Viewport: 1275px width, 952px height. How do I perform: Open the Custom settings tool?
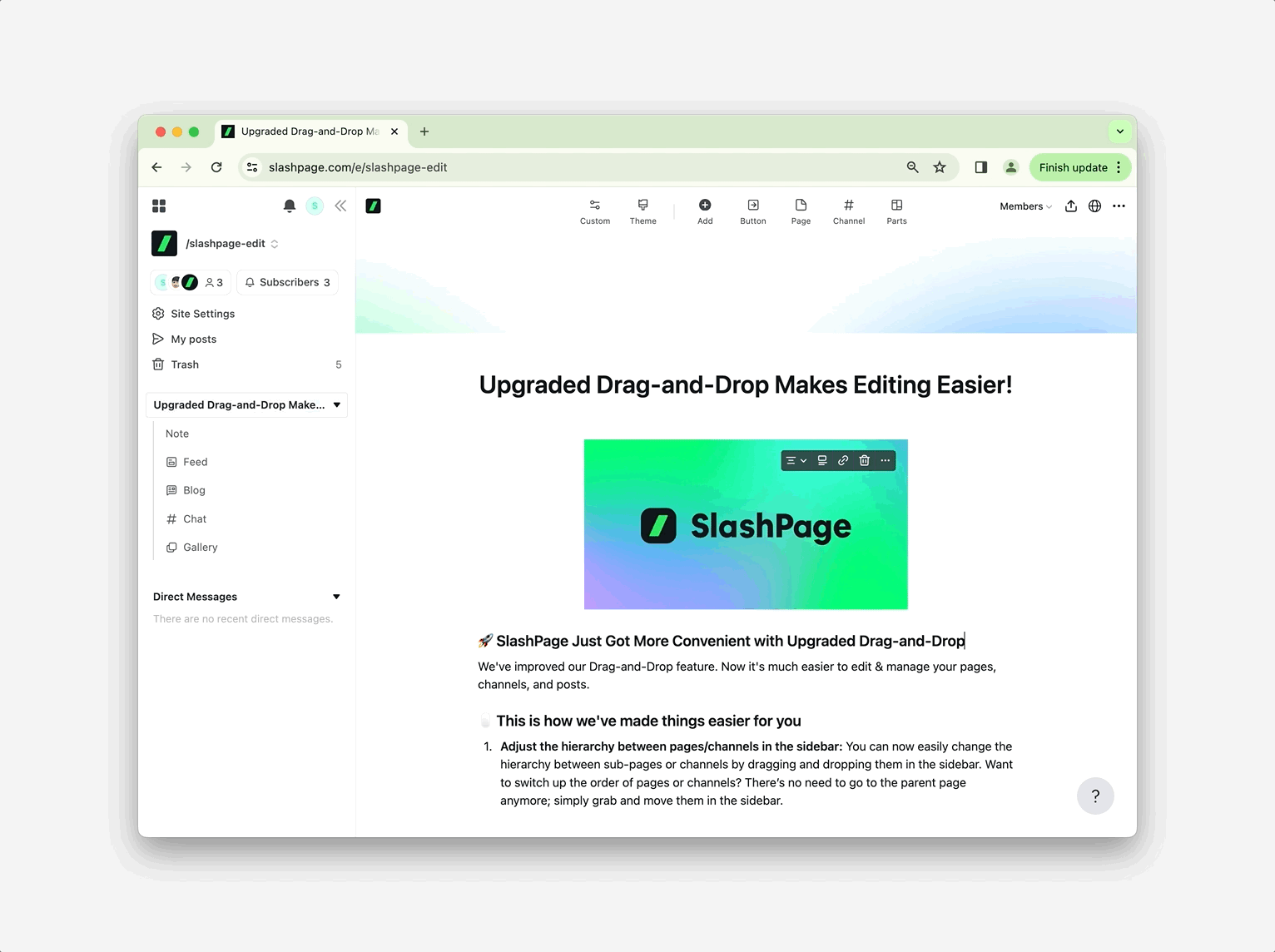click(595, 211)
